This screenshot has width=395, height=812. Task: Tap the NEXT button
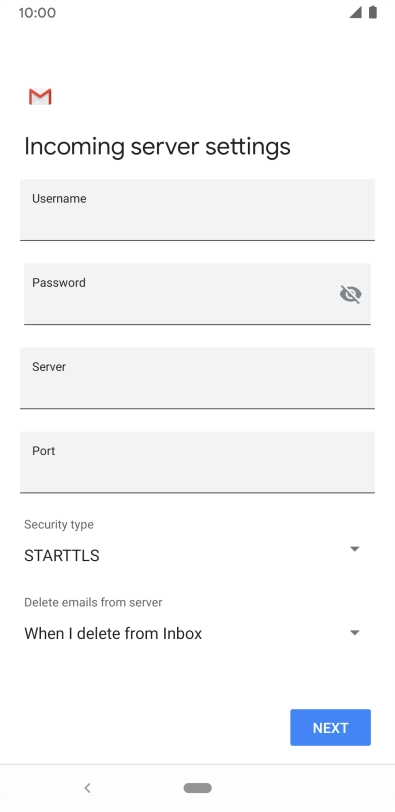[330, 728]
